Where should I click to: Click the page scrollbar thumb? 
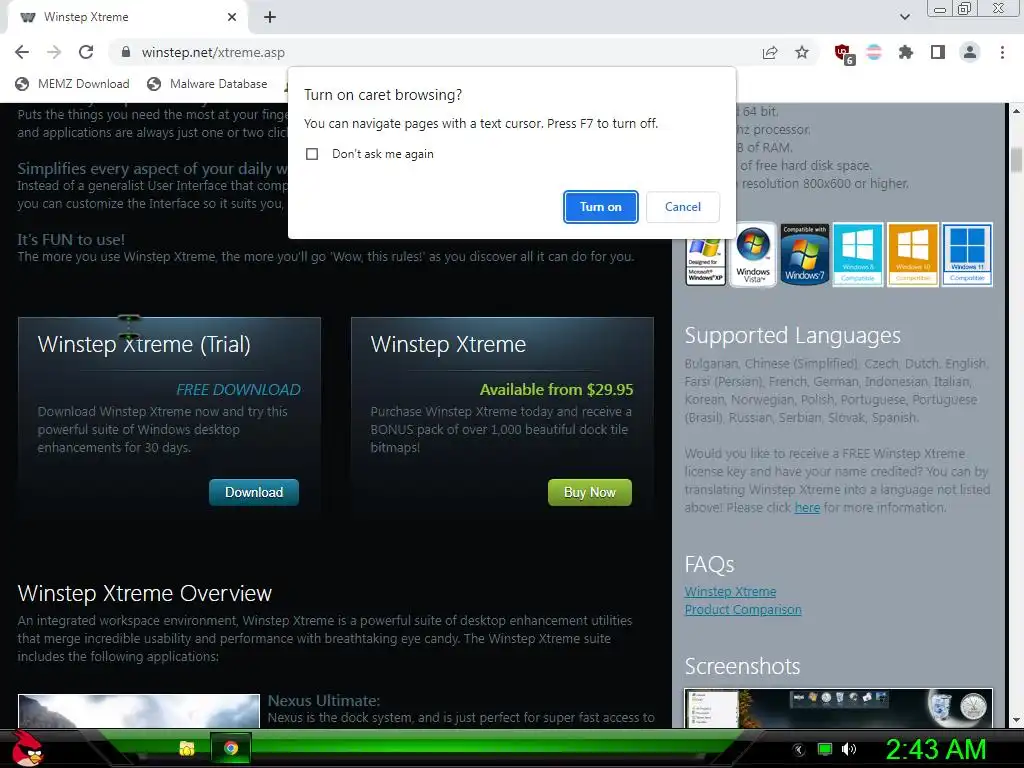point(1016,160)
